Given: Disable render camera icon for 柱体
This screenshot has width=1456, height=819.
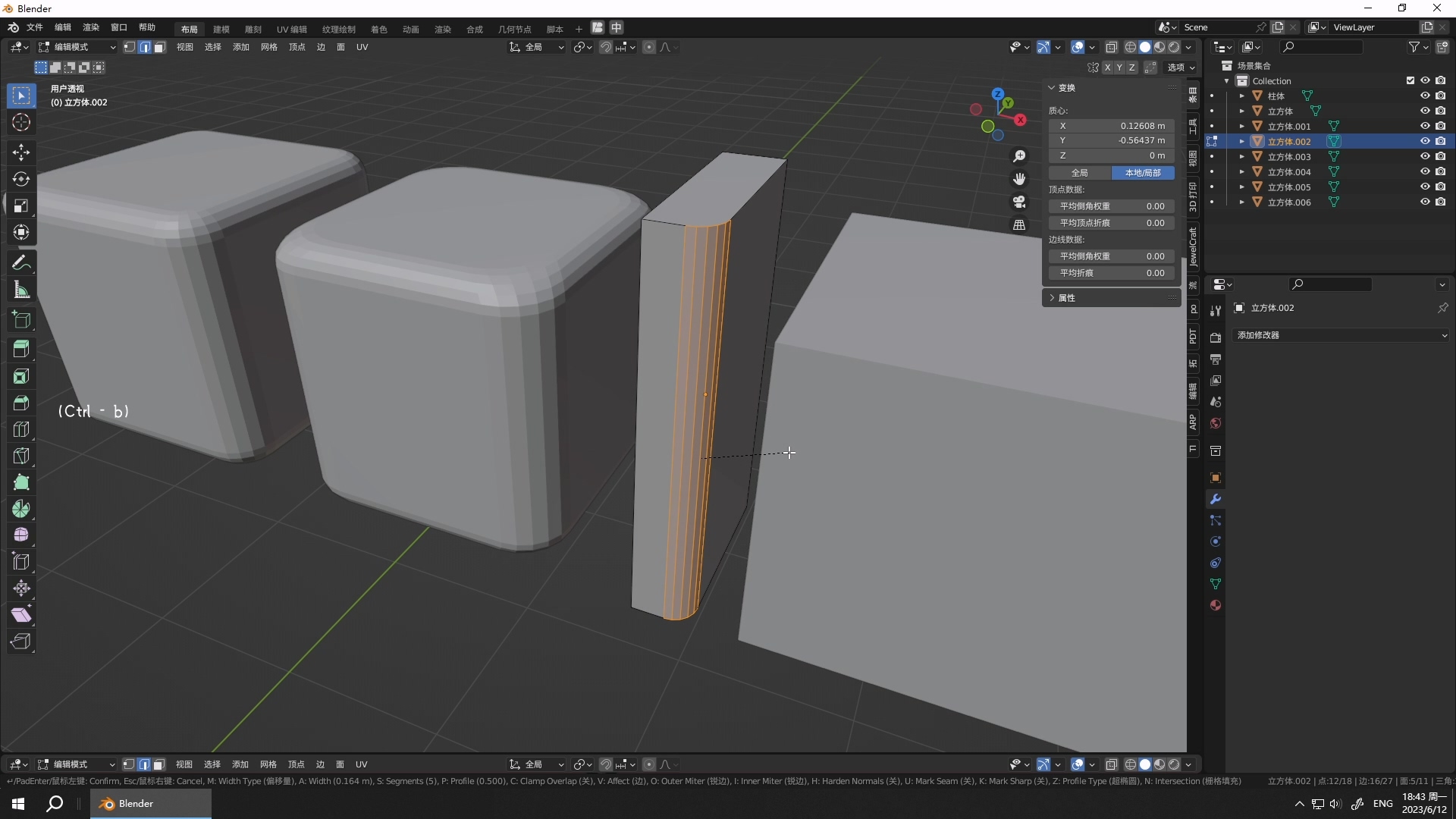Looking at the screenshot, I should (x=1440, y=96).
